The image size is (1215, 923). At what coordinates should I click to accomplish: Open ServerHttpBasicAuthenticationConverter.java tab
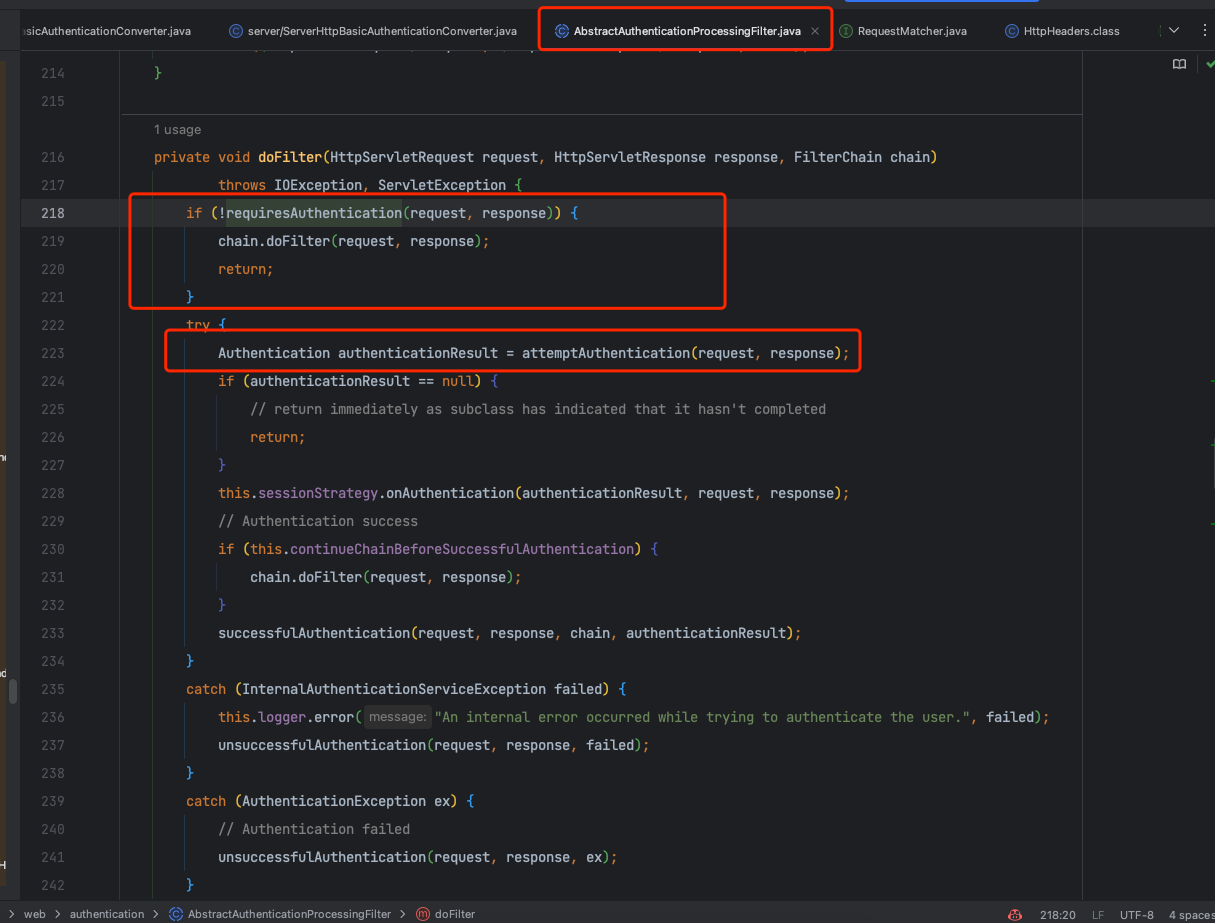381,31
